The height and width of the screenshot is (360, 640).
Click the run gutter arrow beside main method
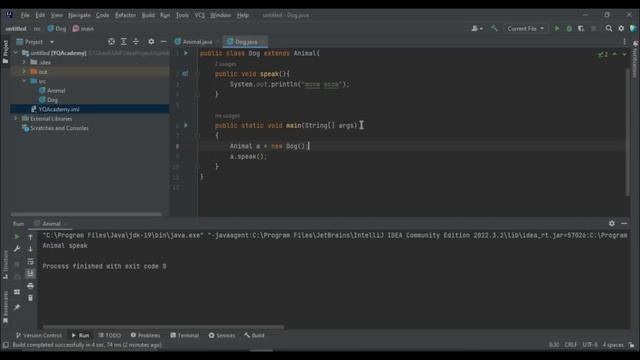coord(186,125)
